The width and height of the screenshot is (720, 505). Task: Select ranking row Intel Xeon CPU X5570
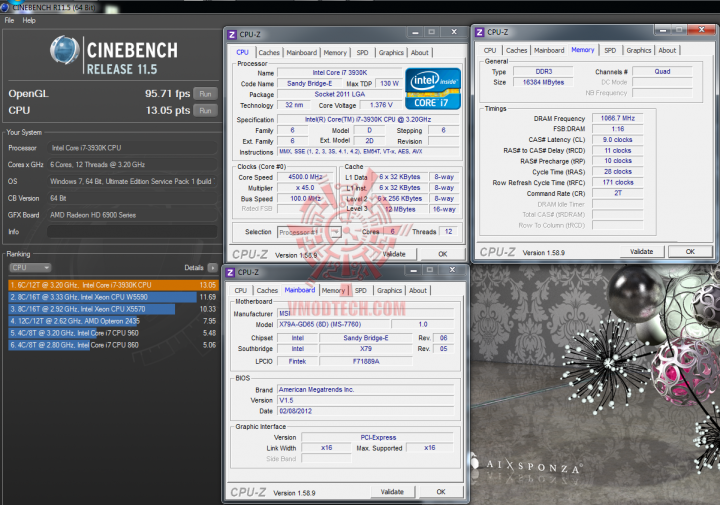(x=113, y=309)
